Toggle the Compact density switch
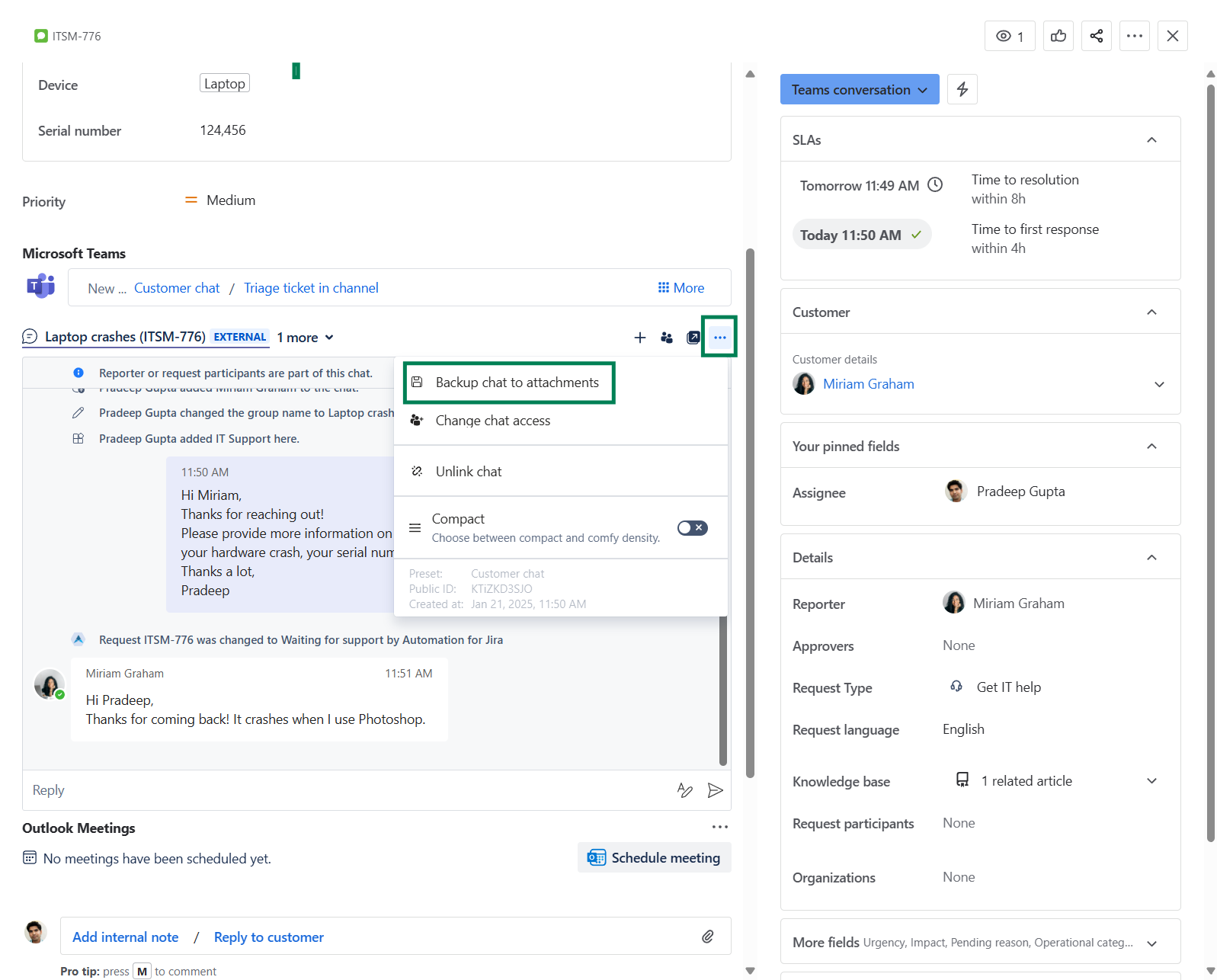1217x980 pixels. [x=692, y=528]
